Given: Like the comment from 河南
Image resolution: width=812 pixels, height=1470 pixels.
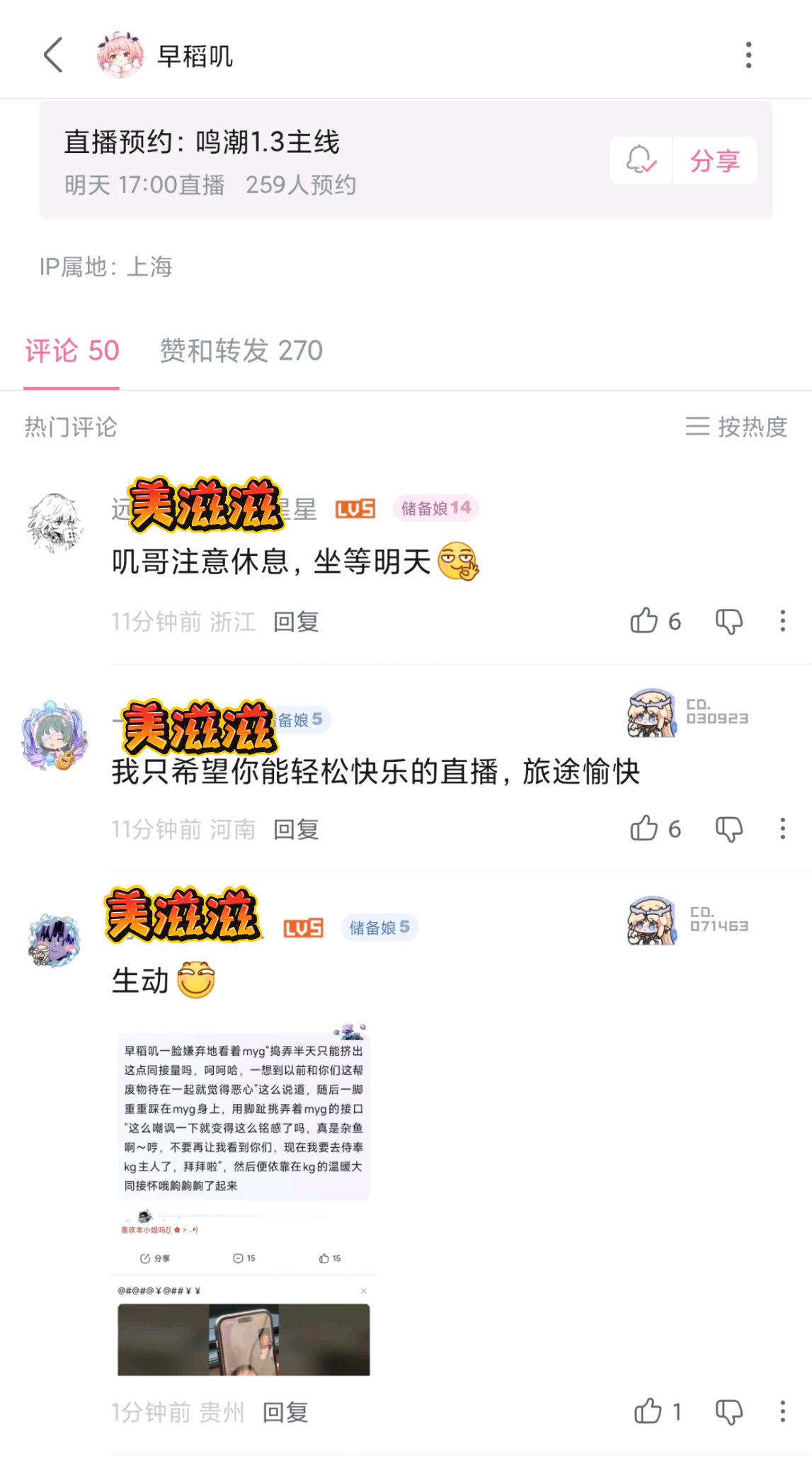Looking at the screenshot, I should click(656, 828).
